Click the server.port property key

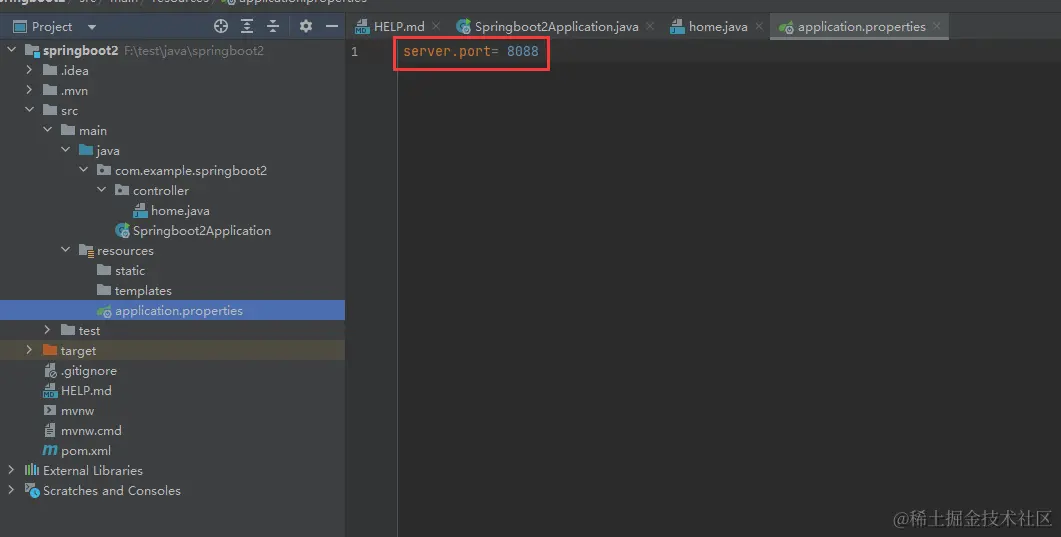(x=447, y=51)
